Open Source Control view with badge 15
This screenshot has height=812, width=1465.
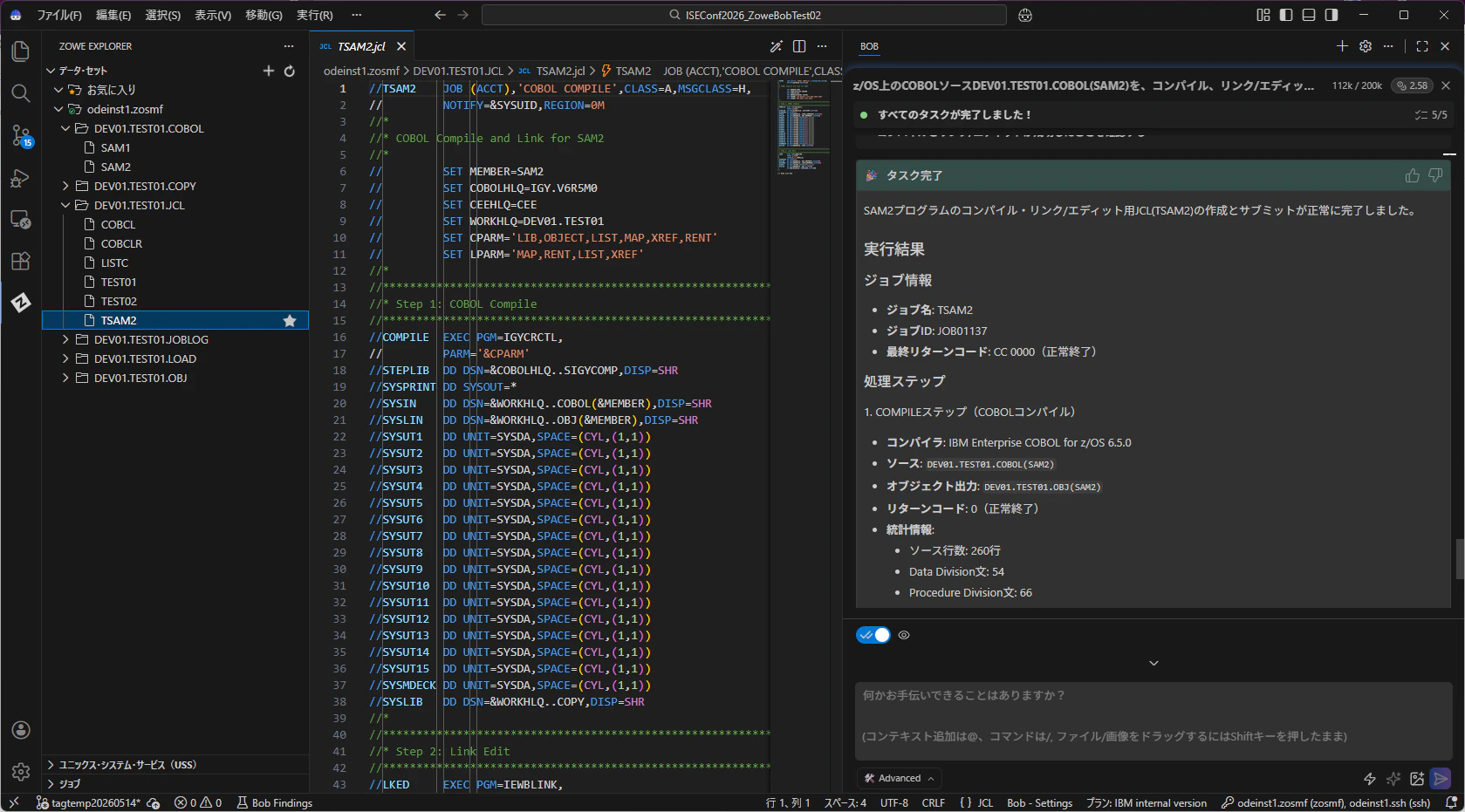click(21, 135)
